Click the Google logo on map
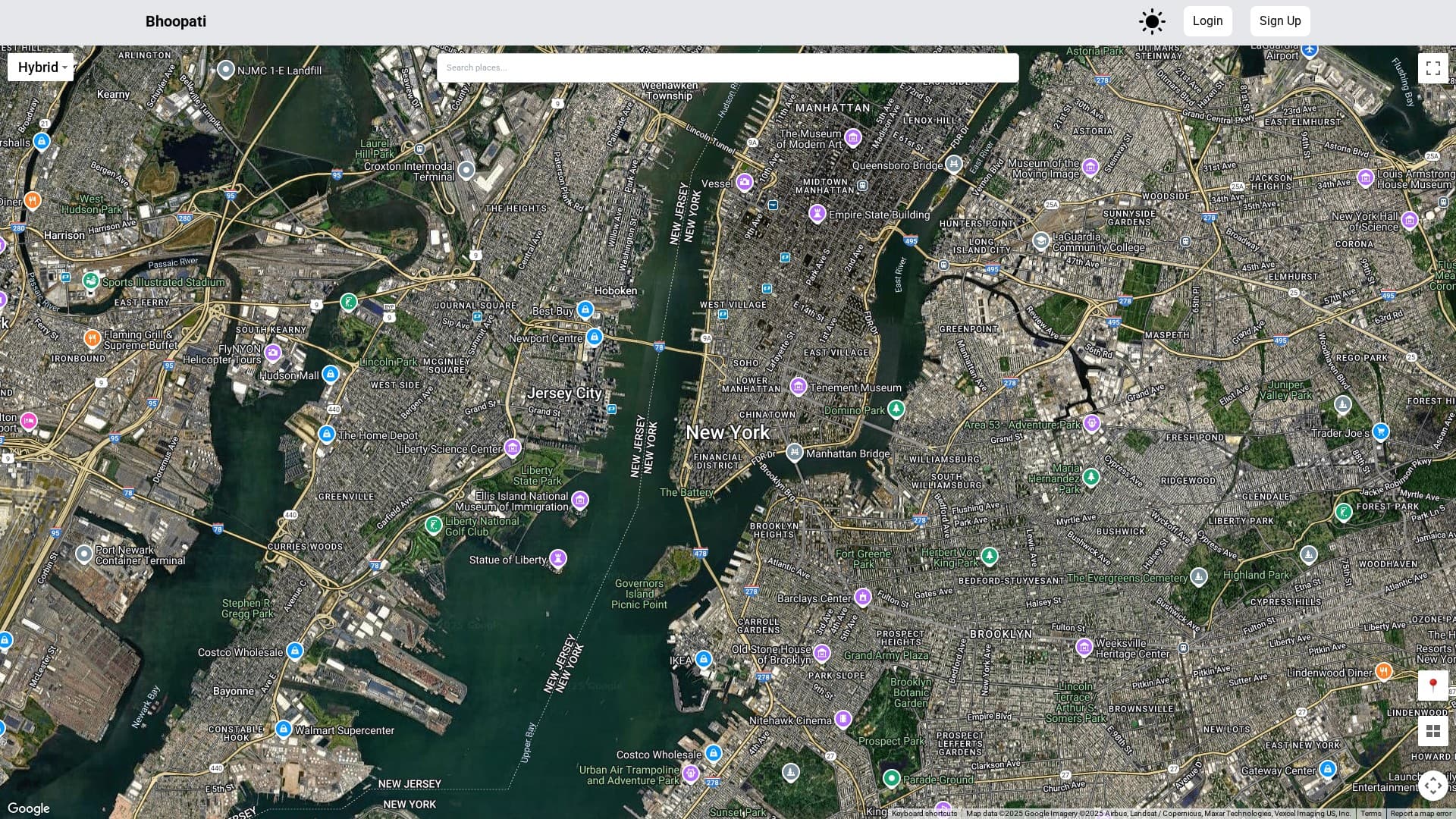 [x=29, y=808]
